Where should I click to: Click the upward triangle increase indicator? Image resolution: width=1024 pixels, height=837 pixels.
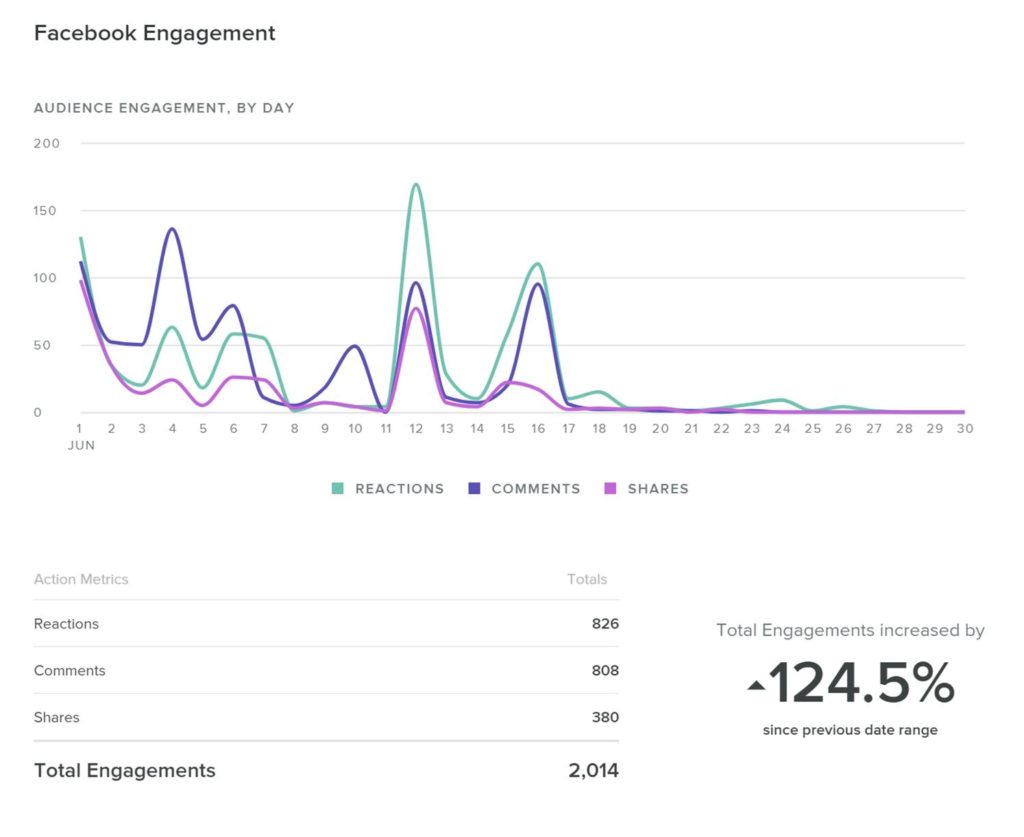click(x=756, y=685)
